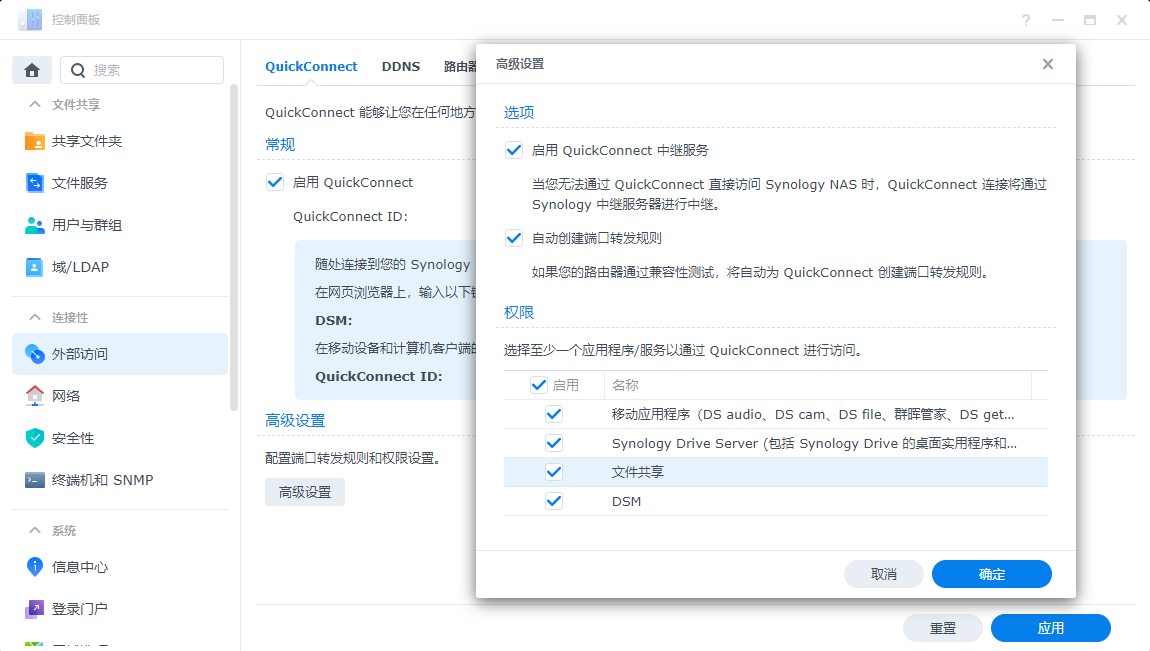
Task: Select the DSM row name
Action: [626, 501]
